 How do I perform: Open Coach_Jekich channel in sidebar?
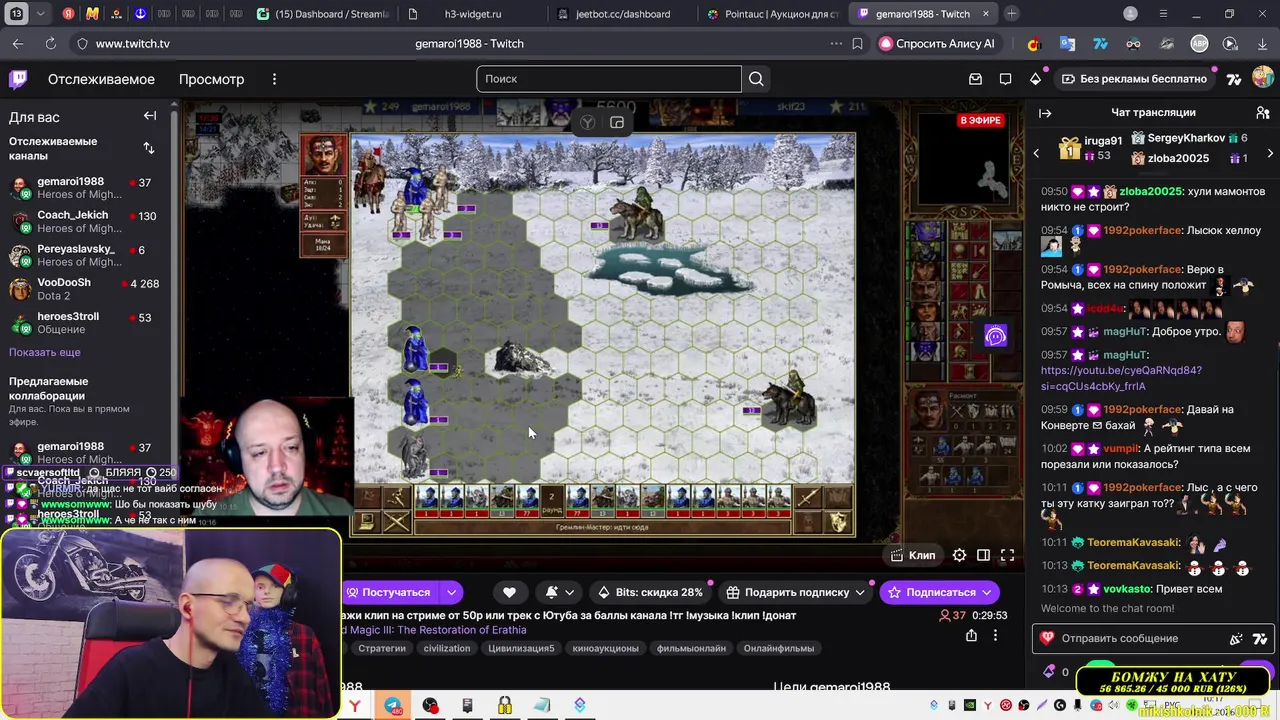coord(85,222)
